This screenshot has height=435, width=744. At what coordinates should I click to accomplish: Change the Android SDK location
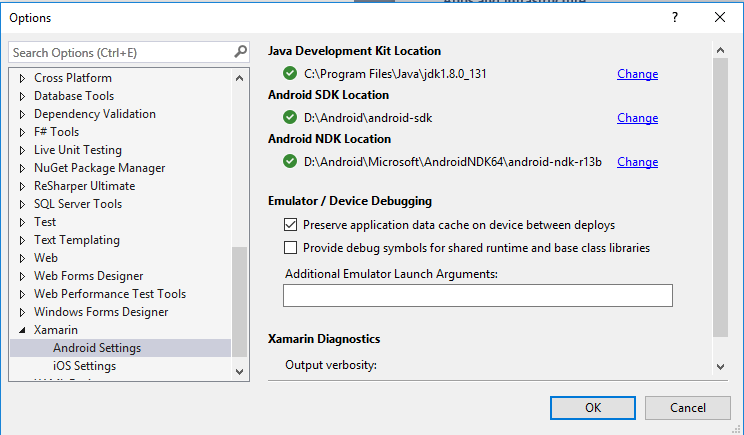(637, 118)
